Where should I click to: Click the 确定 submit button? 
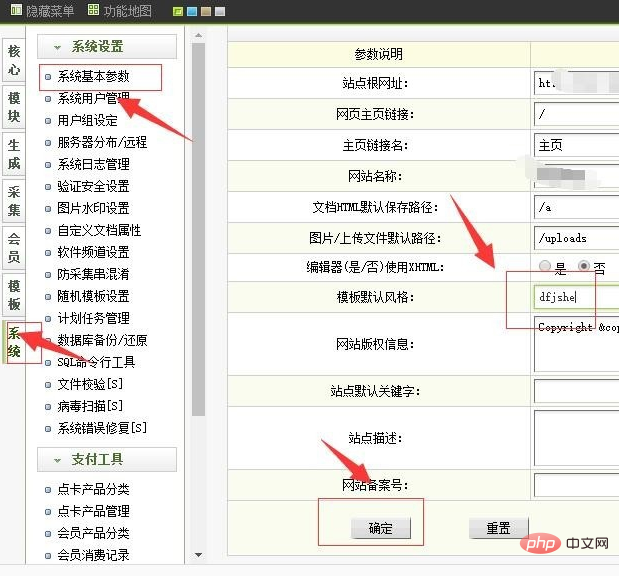pos(381,528)
